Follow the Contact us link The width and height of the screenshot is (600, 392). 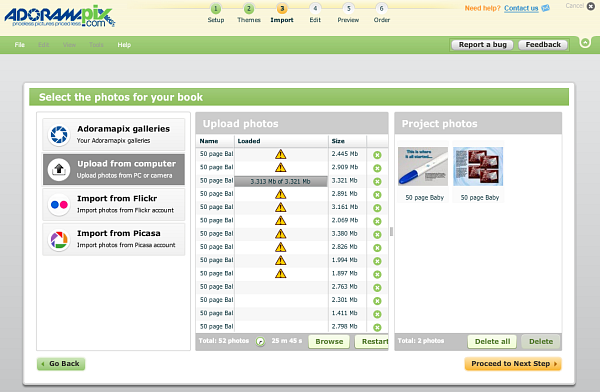tap(521, 8)
